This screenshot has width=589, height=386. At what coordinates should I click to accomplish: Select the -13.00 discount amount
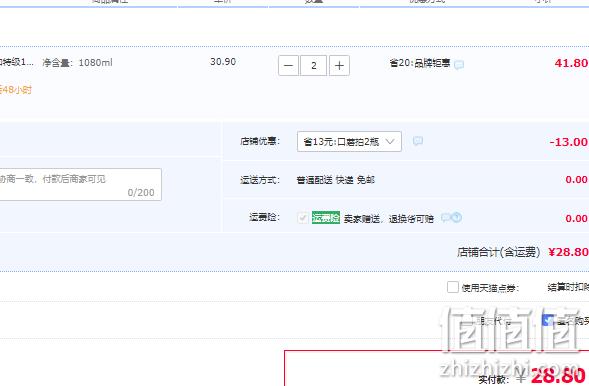tap(568, 142)
